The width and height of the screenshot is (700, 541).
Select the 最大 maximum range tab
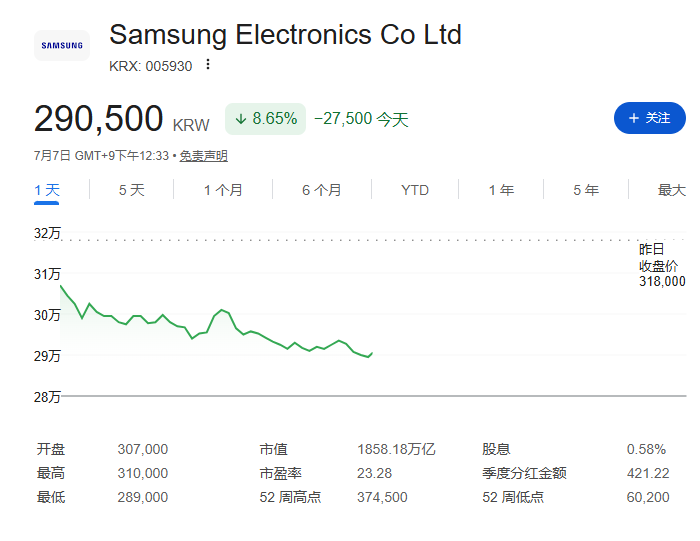coord(671,190)
